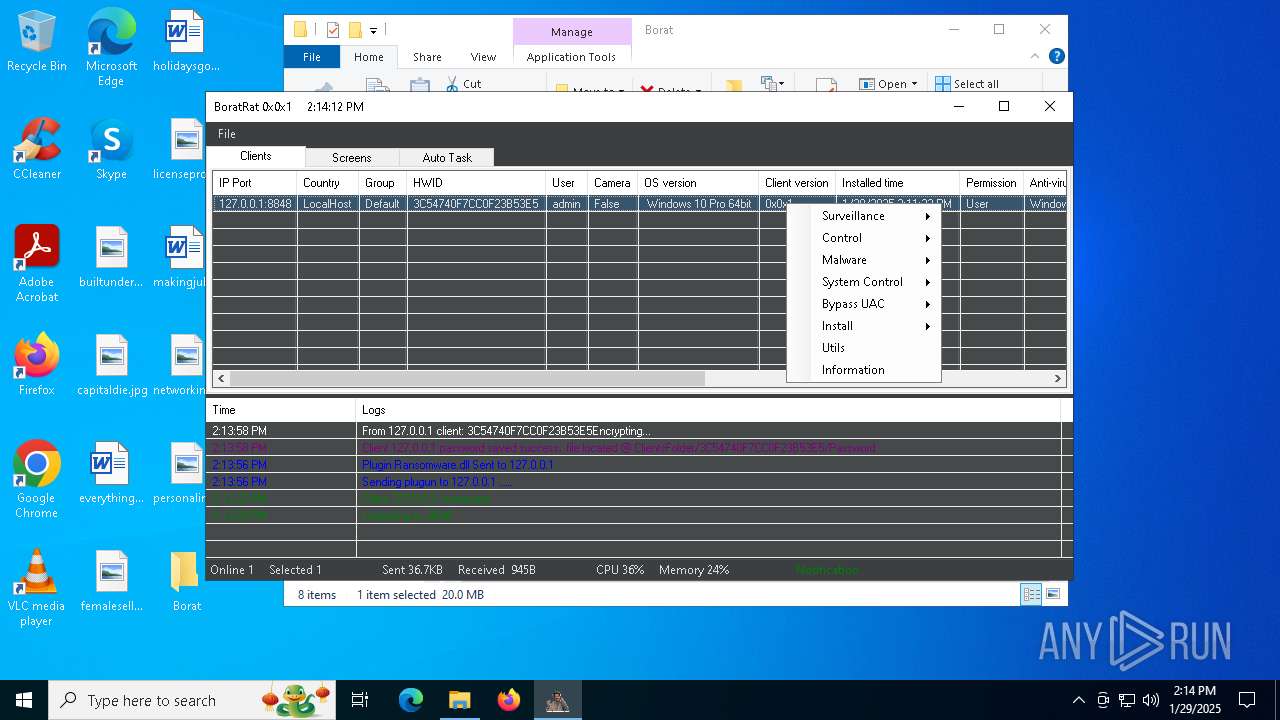Click Explorer Select all button

click(966, 84)
